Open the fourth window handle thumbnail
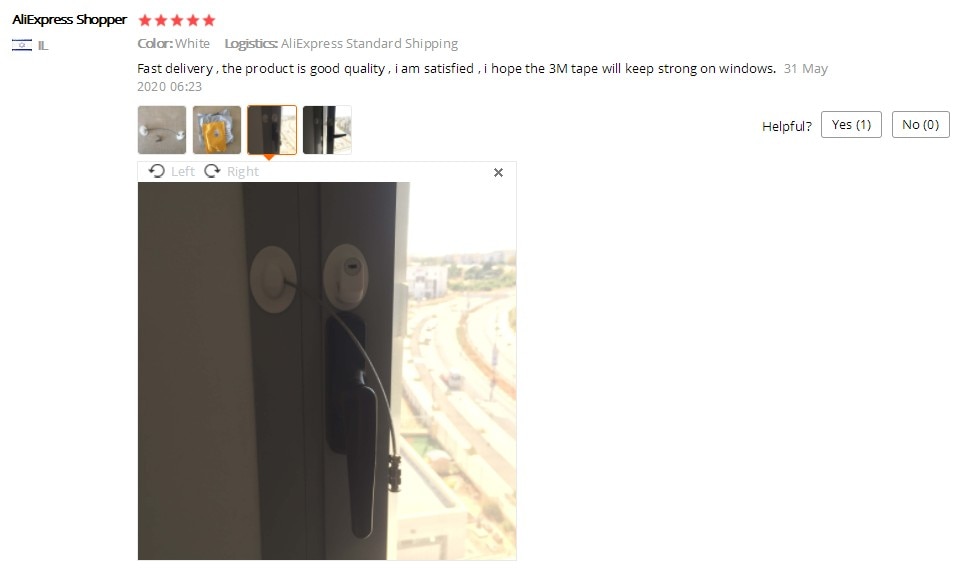This screenshot has width=959, height=569. 327,130
